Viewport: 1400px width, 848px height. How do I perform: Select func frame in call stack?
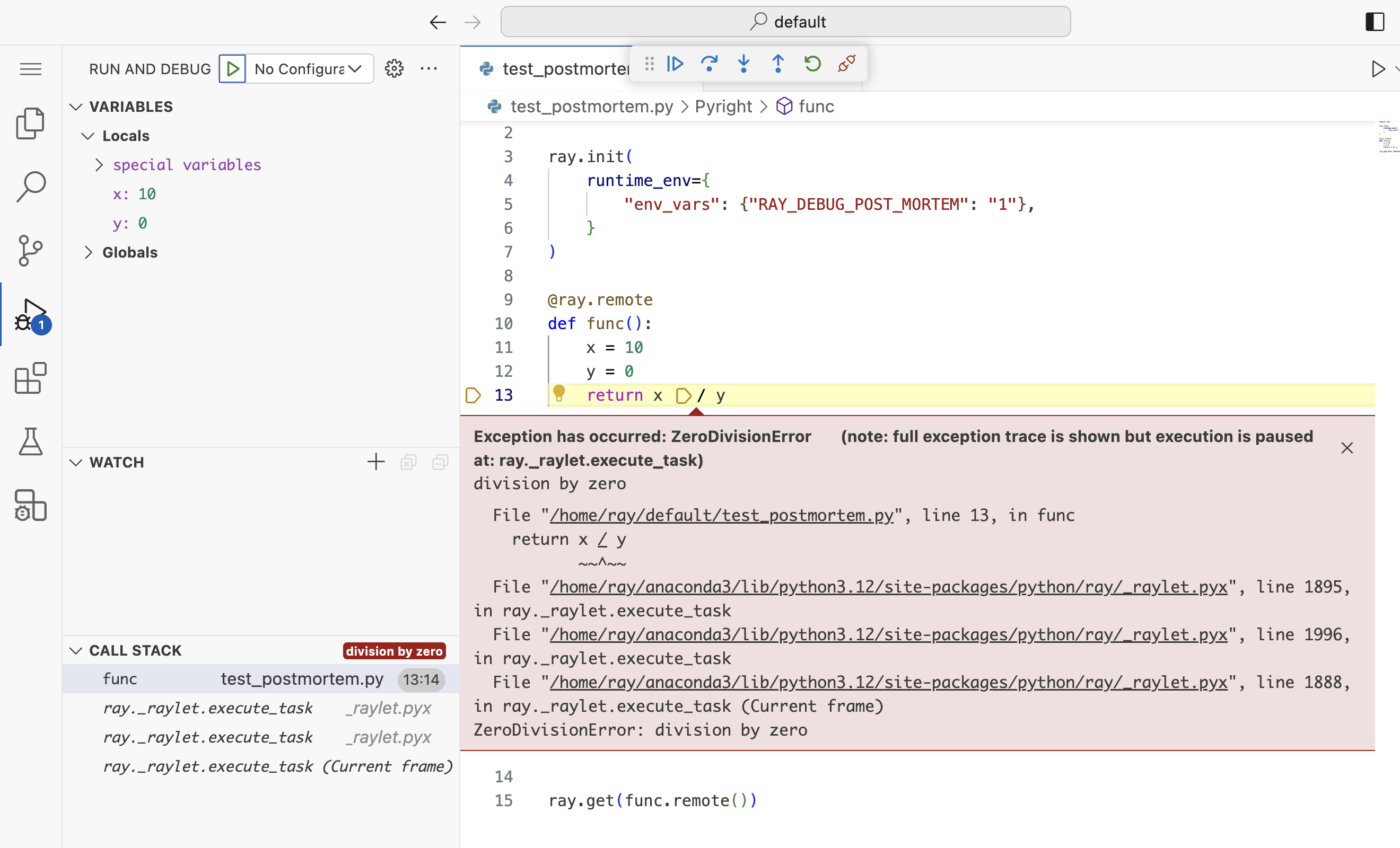260,679
